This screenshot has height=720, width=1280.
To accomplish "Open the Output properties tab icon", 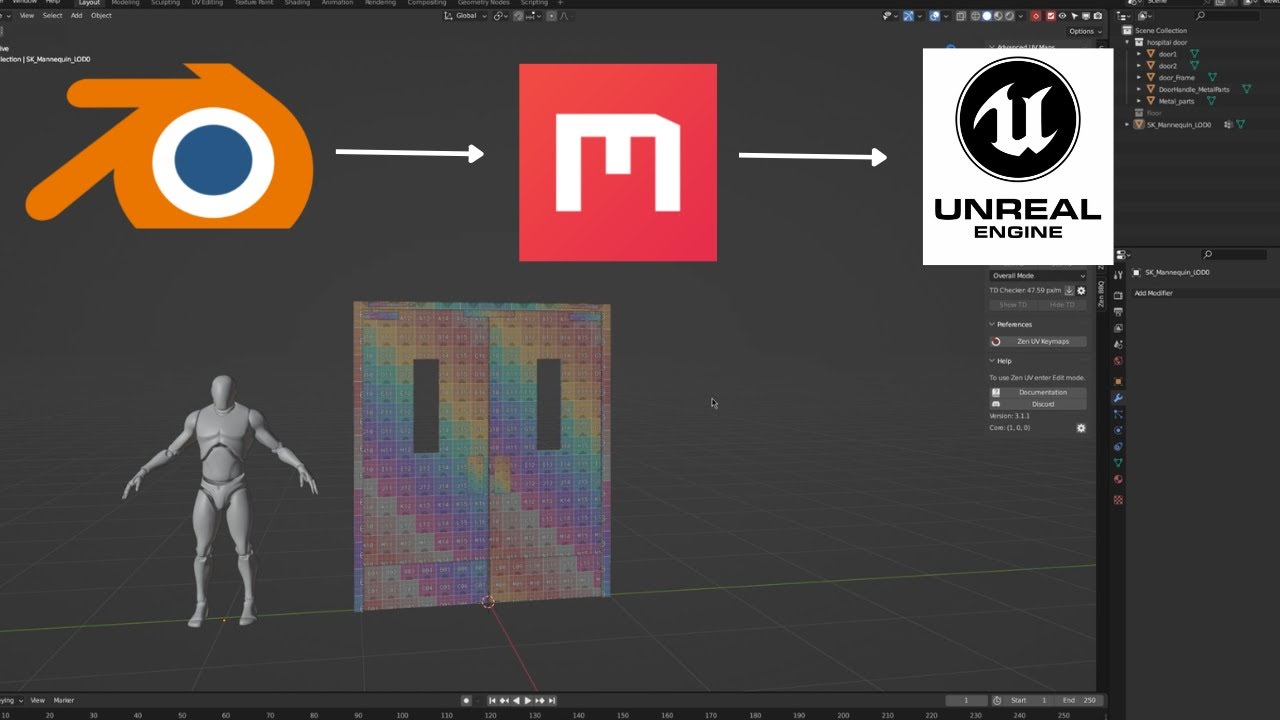I will [x=1118, y=311].
